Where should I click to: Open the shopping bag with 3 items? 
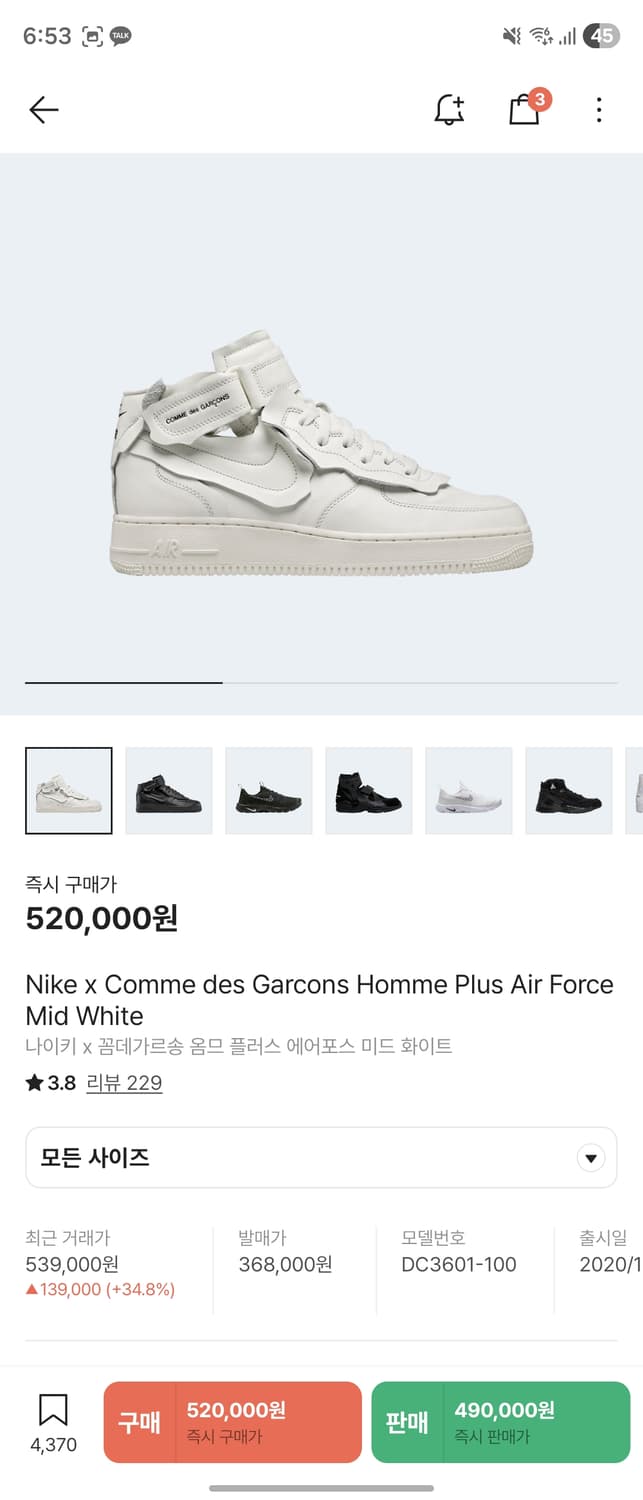click(525, 109)
